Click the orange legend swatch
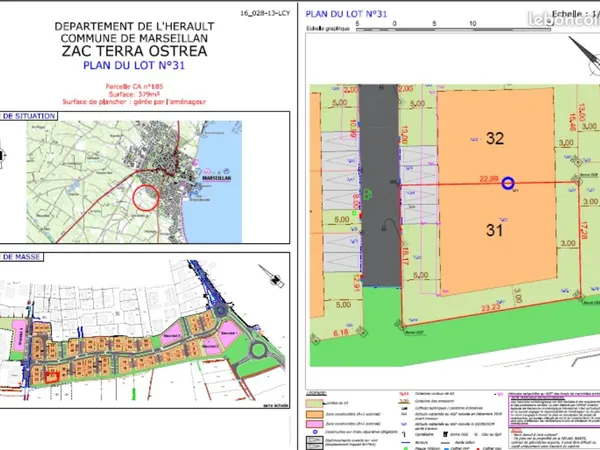This screenshot has width=600, height=450. tap(315, 414)
